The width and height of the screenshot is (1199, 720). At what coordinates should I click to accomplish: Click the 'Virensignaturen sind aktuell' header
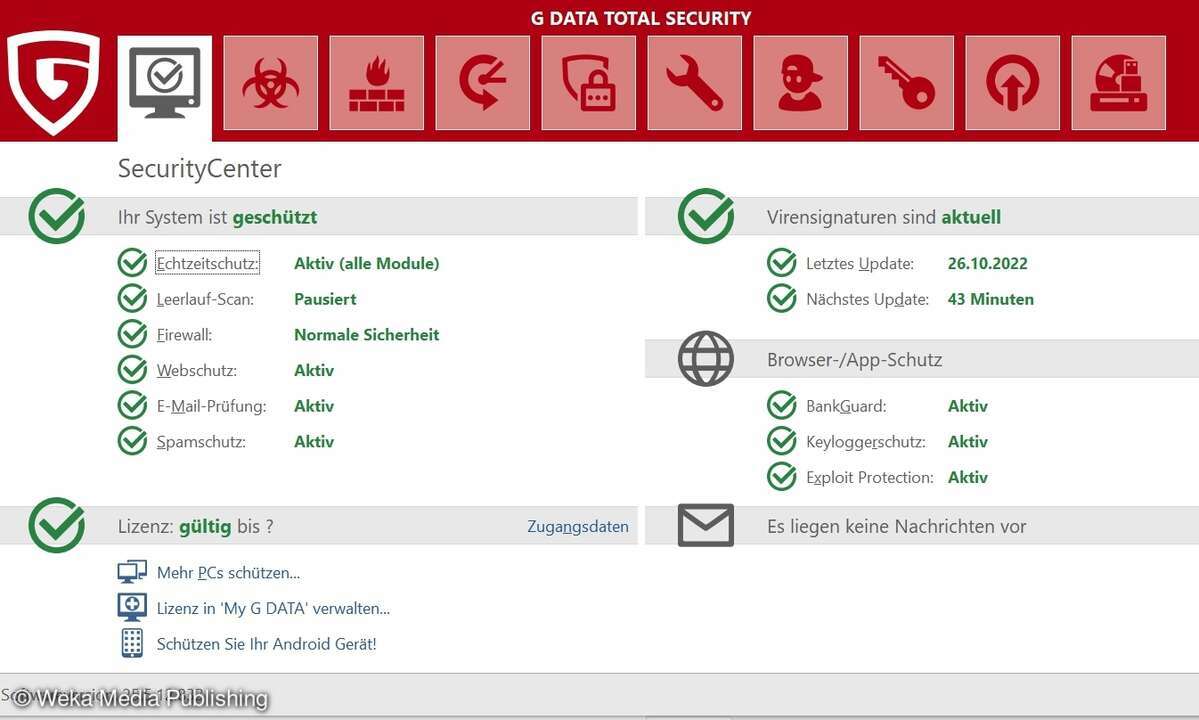tap(884, 217)
